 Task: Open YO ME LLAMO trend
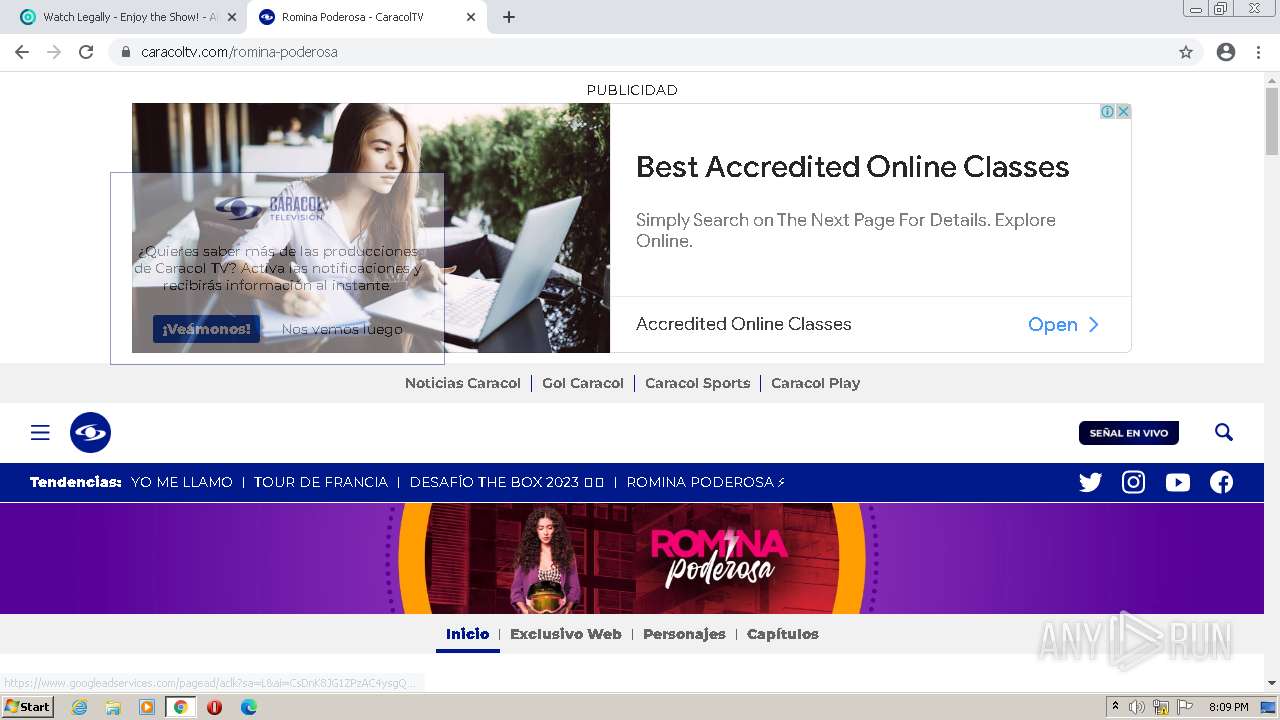181,482
